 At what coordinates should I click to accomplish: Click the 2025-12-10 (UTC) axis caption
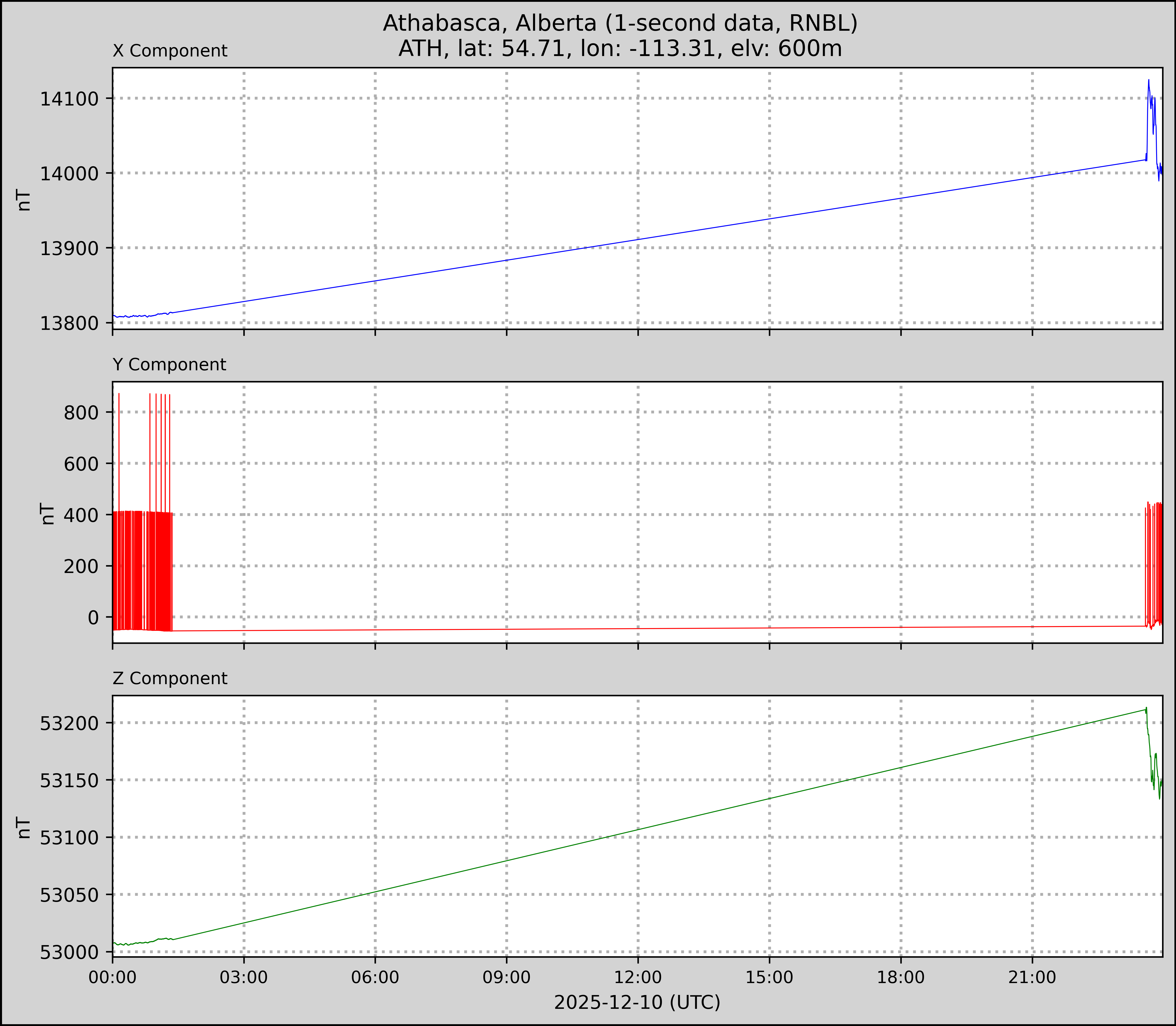coord(637,1003)
